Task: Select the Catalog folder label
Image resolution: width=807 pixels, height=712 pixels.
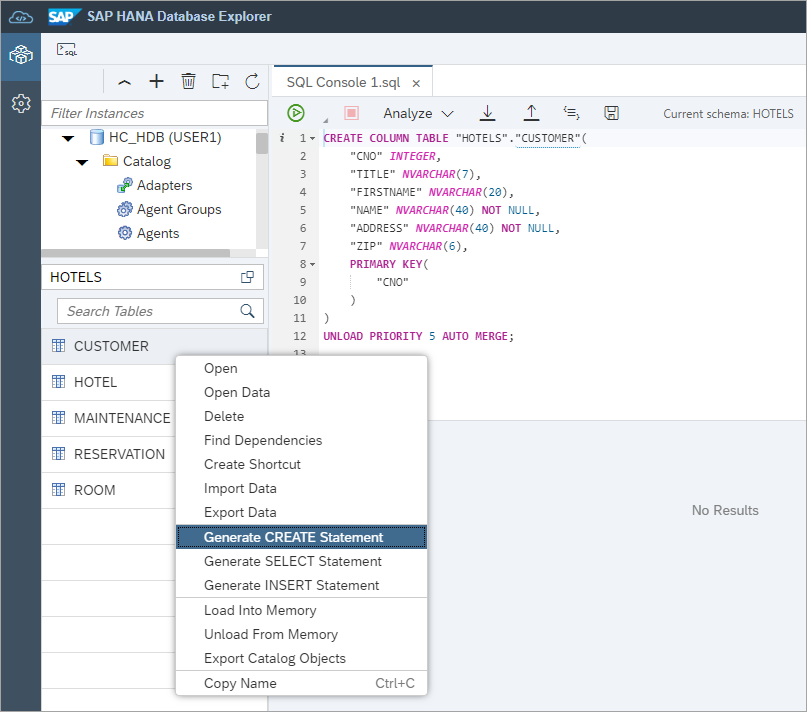Action: pos(147,162)
